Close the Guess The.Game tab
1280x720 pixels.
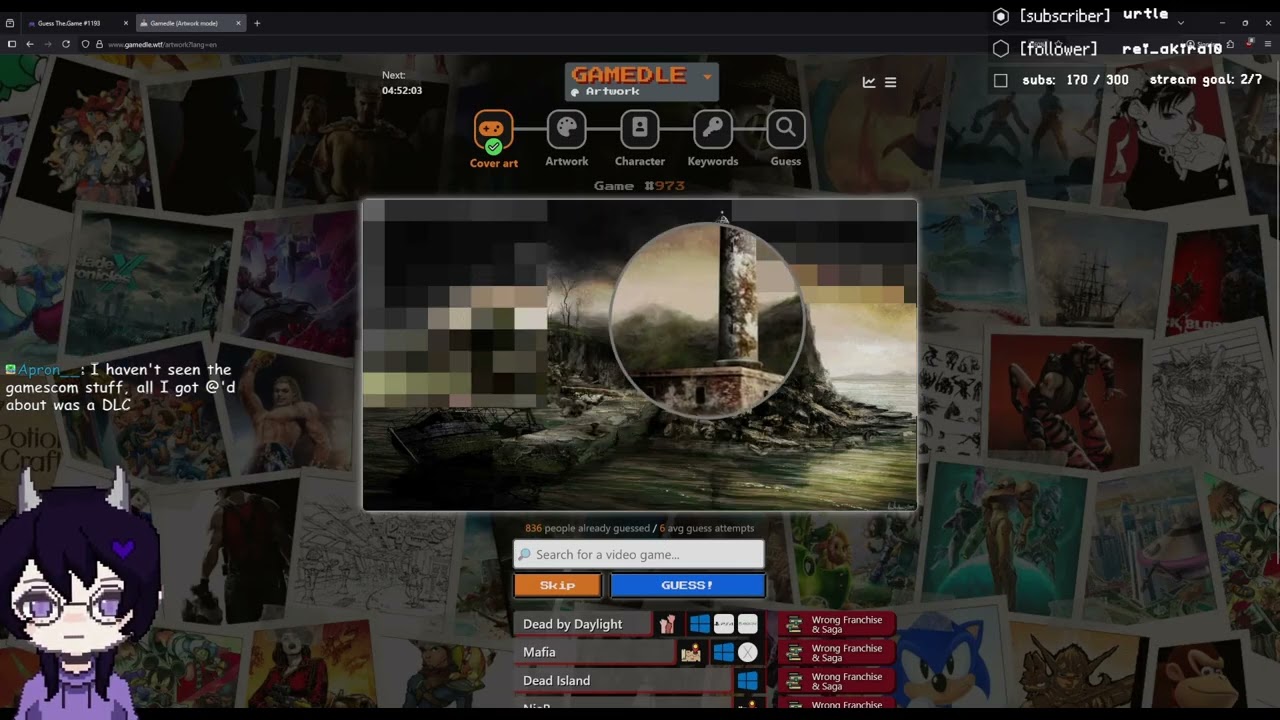(x=125, y=23)
